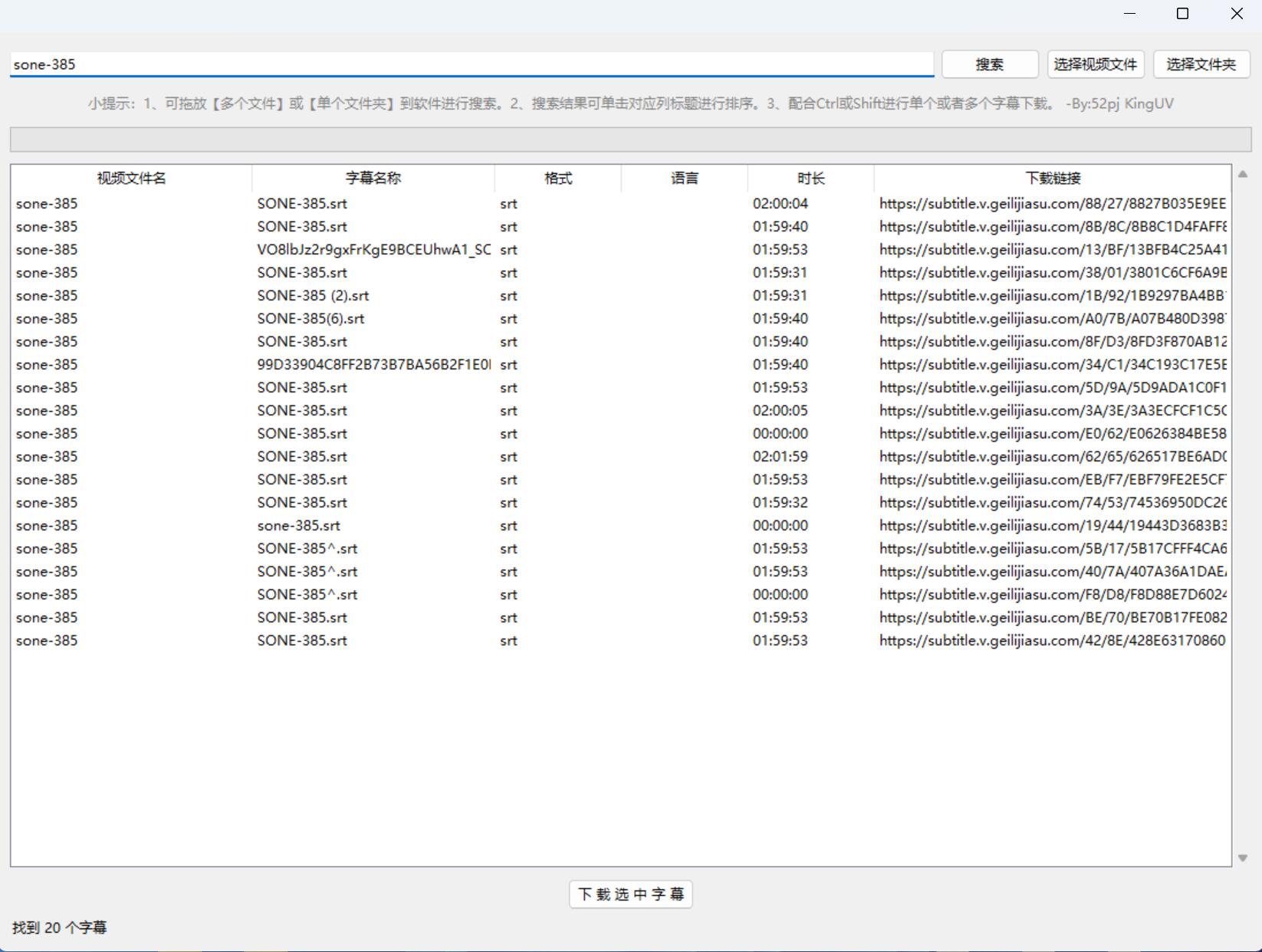The height and width of the screenshot is (952, 1262).
Task: Click the table scrollbar down arrow
Action: pyautogui.click(x=1243, y=858)
